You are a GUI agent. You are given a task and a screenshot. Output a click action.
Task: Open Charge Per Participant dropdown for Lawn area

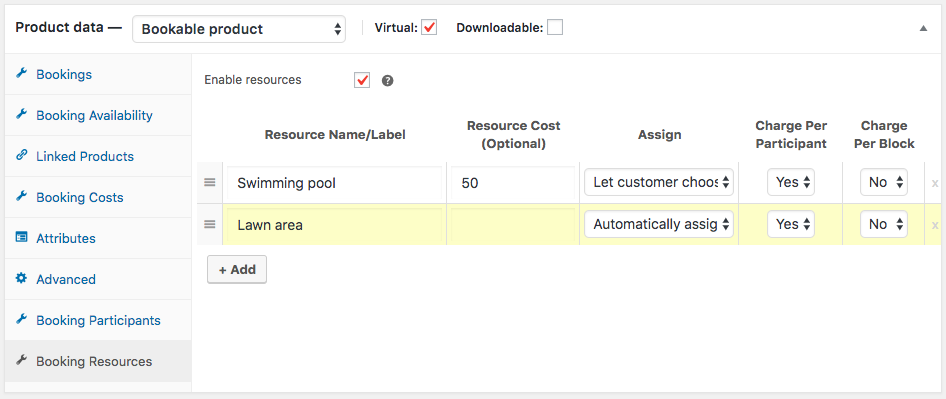[x=791, y=225]
